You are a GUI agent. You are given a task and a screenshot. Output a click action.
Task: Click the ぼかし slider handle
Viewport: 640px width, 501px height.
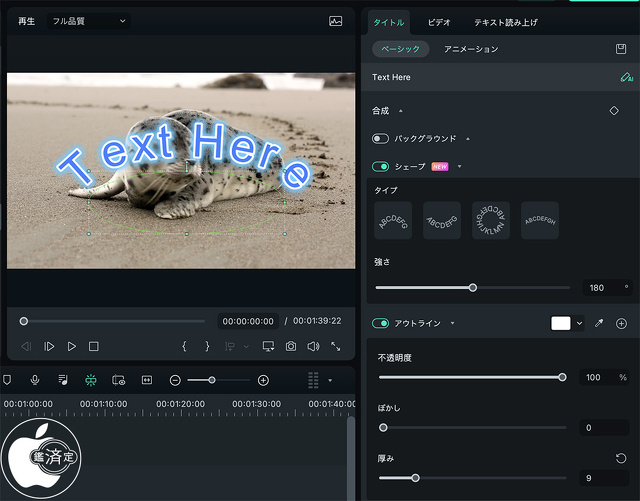pos(383,428)
